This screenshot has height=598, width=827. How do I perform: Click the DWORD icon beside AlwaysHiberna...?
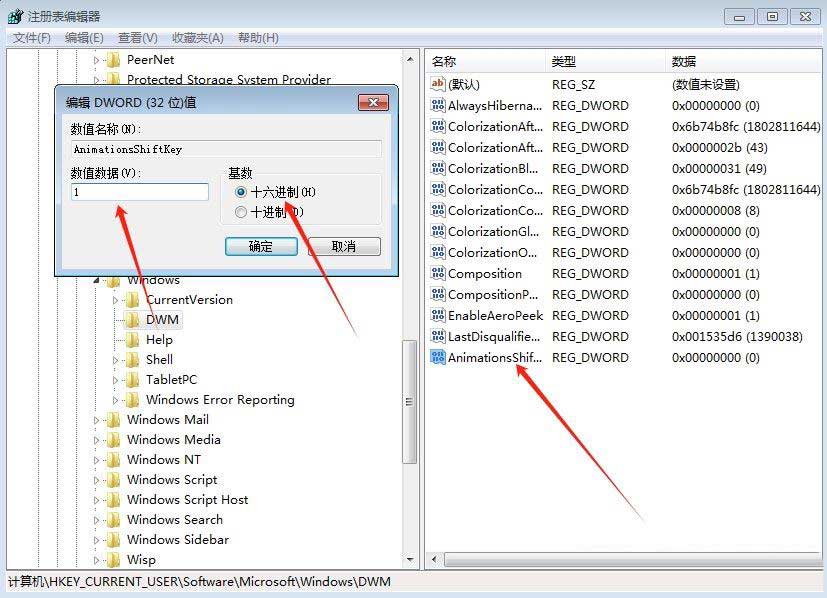point(438,105)
